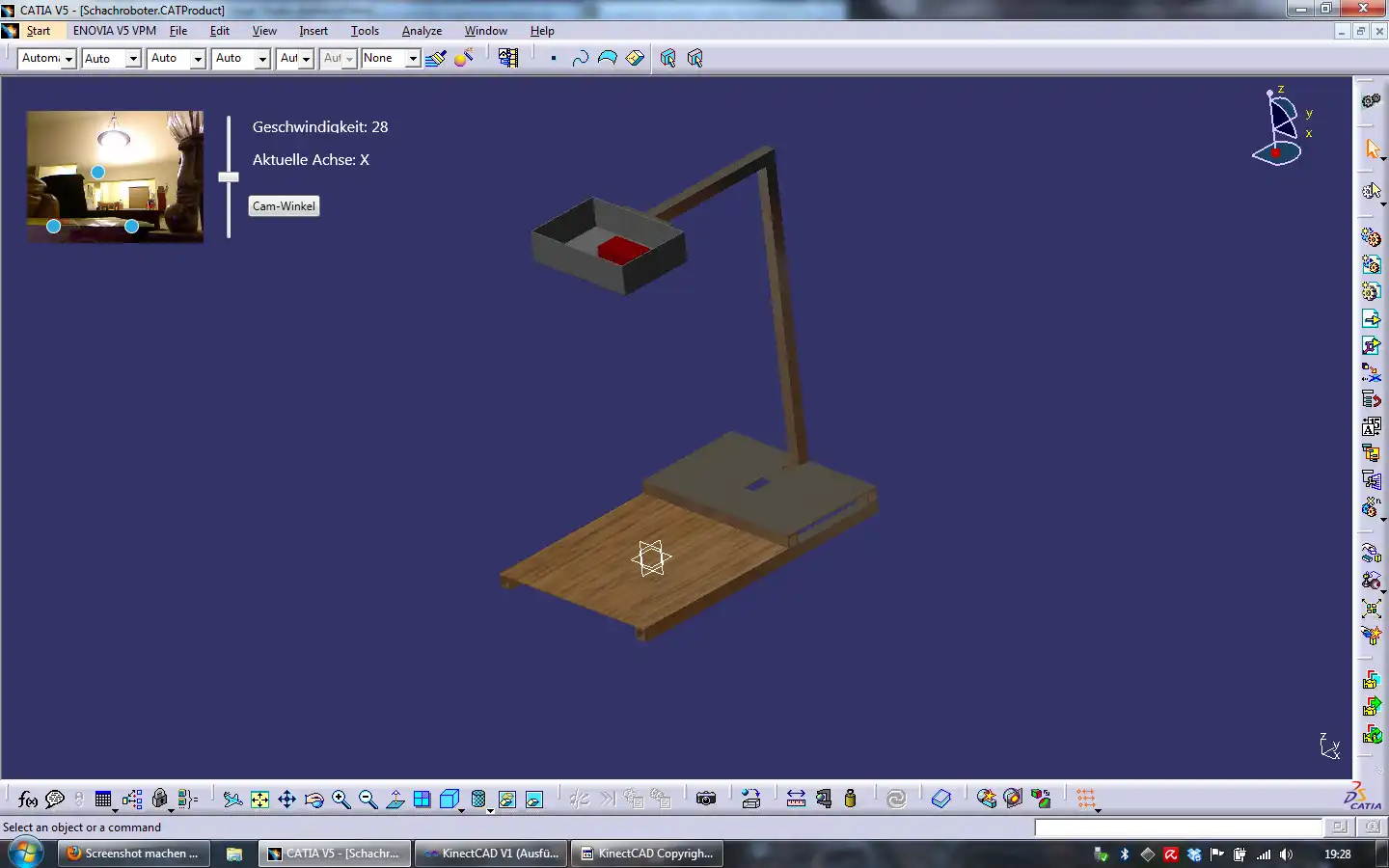Click the vertical speed slider handle
1389x868 pixels.
tap(229, 176)
